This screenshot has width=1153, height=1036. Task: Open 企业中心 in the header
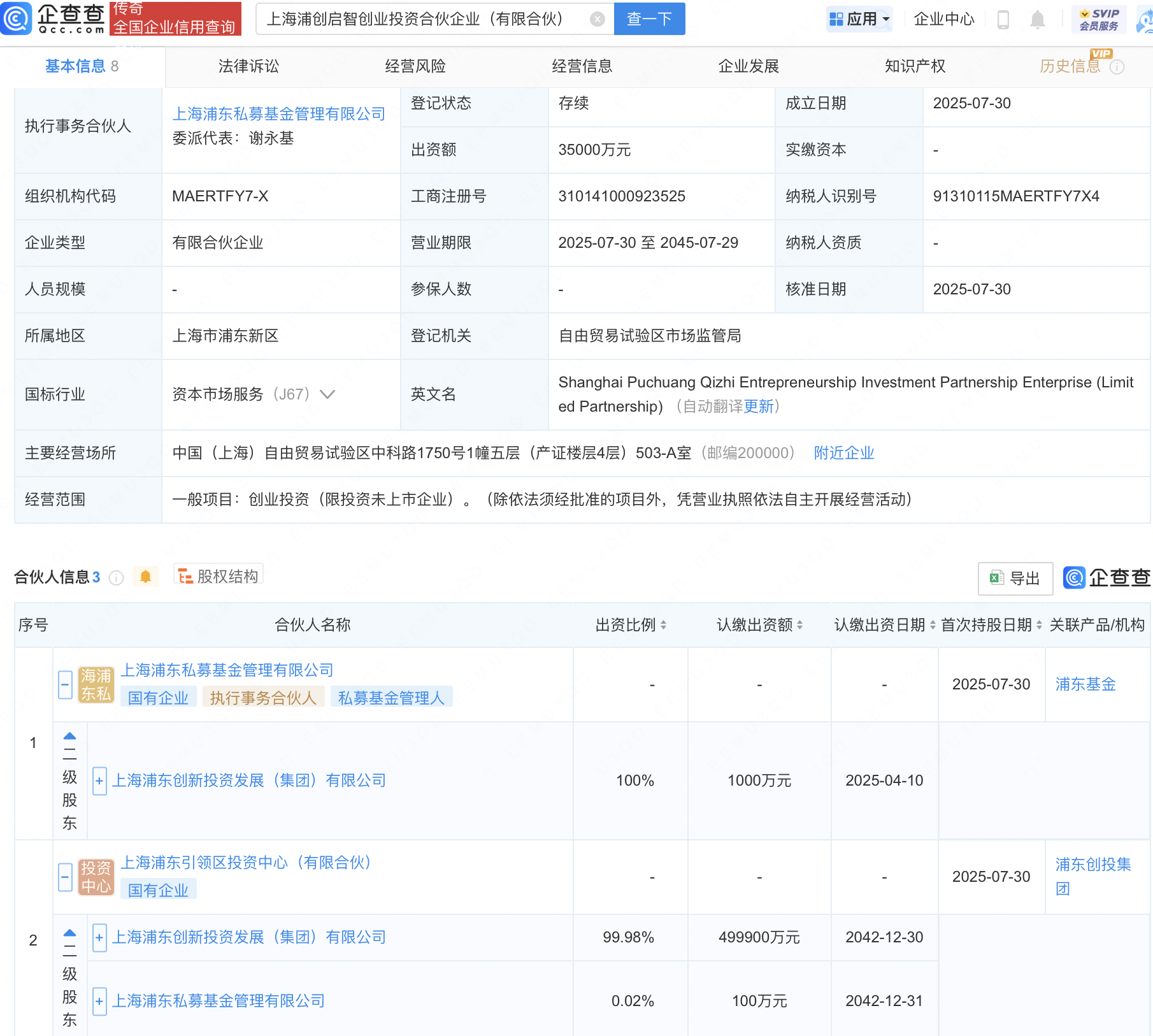click(944, 19)
